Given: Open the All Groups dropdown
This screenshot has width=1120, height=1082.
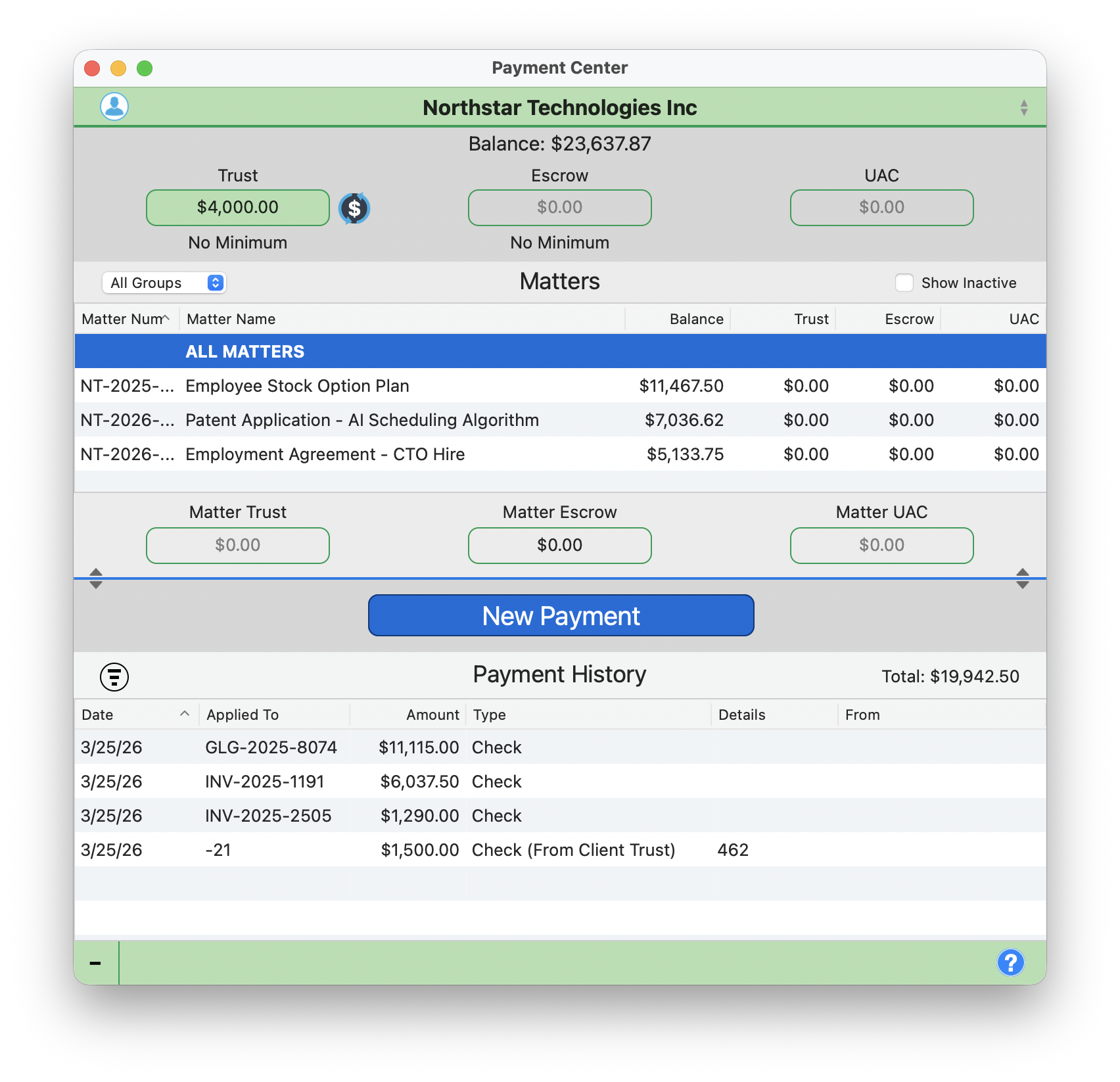Looking at the screenshot, I should [x=164, y=282].
